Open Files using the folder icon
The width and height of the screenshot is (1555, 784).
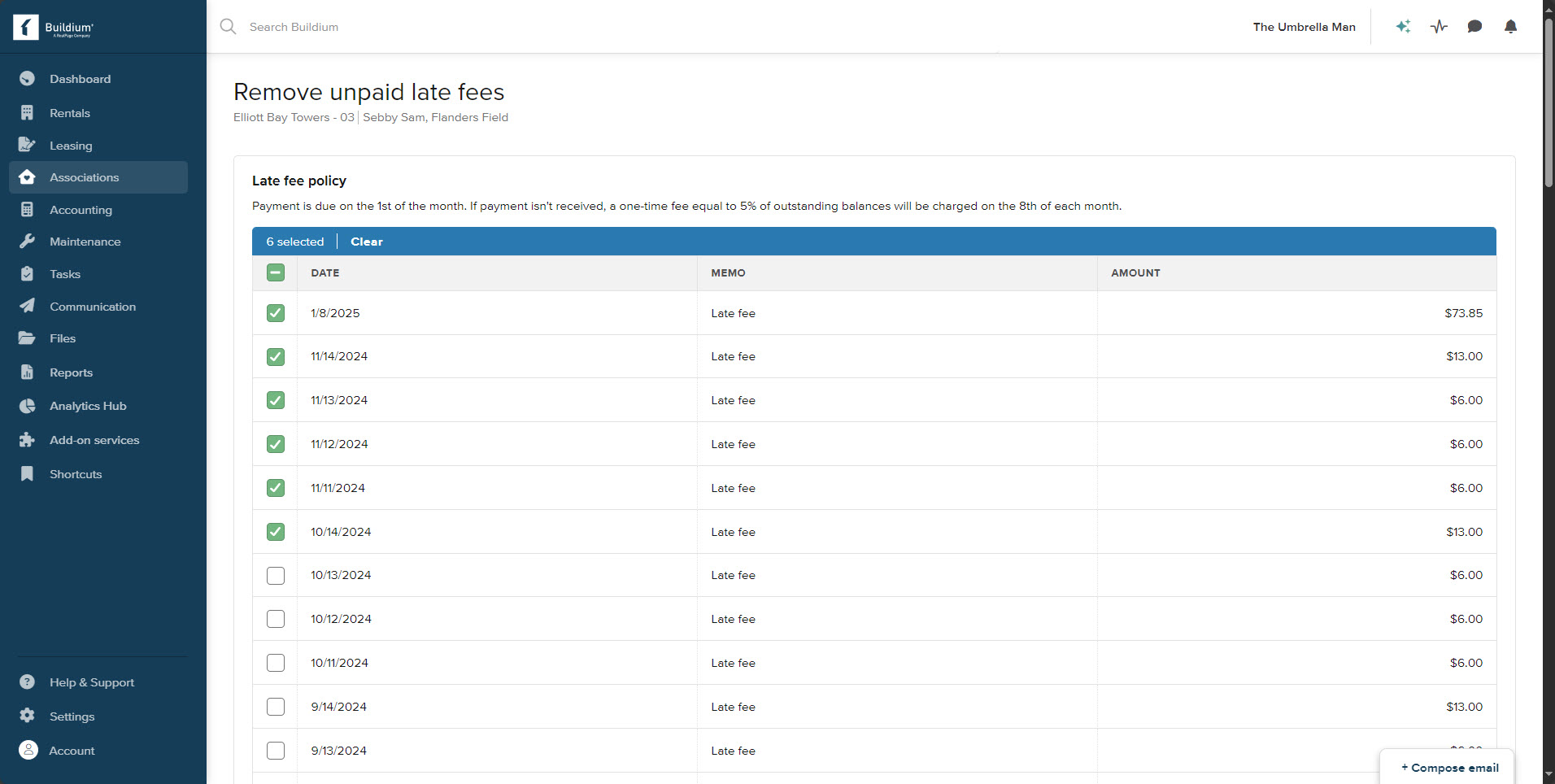coord(27,338)
